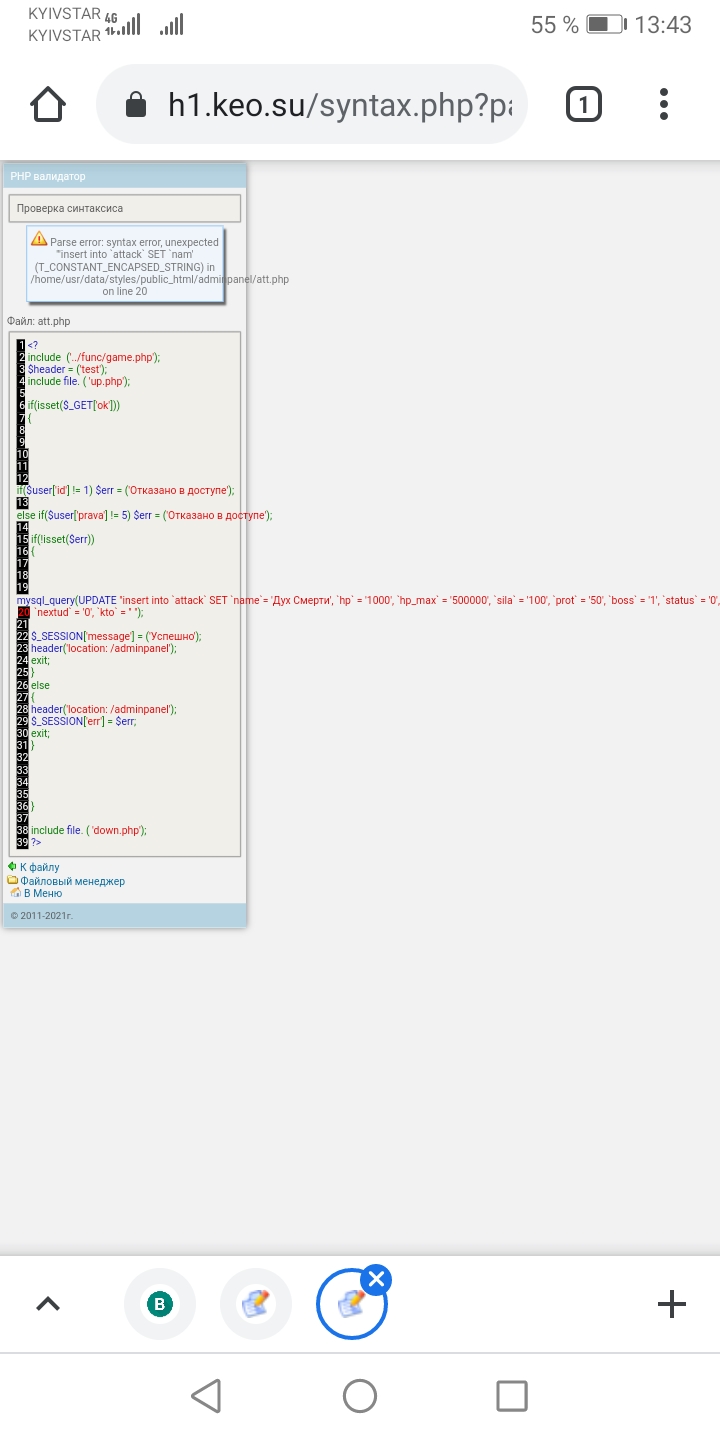Open 'Файловый менеджер' link
This screenshot has height=1440, width=720.
coord(72,881)
